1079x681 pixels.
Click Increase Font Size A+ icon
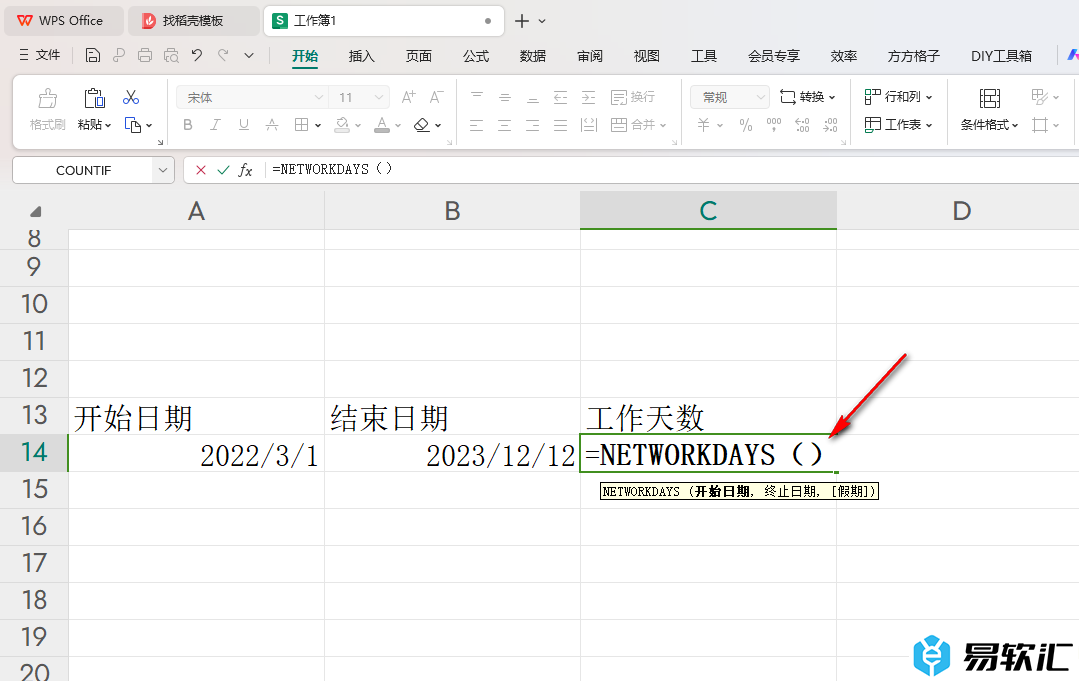409,97
